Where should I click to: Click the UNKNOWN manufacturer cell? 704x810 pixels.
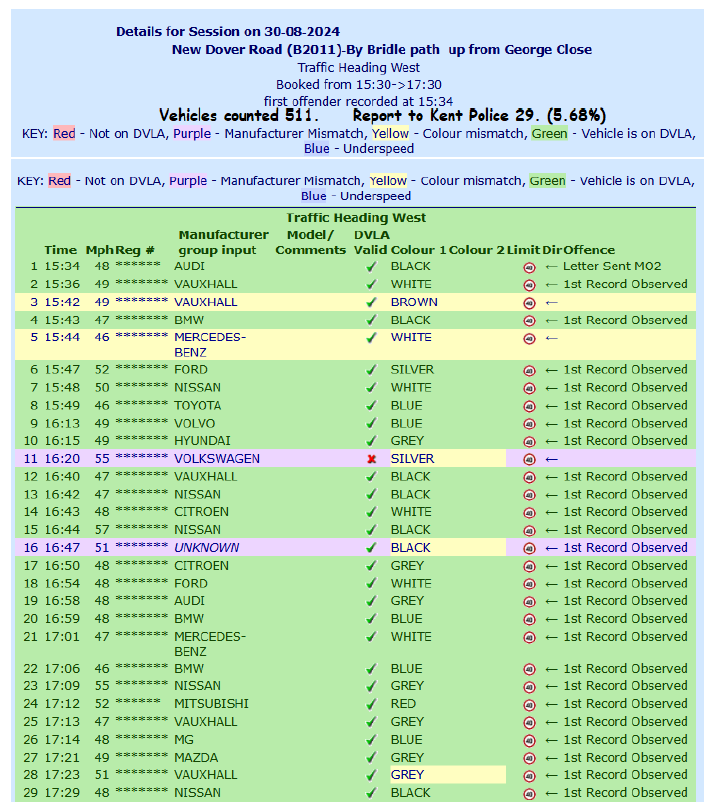tap(207, 548)
